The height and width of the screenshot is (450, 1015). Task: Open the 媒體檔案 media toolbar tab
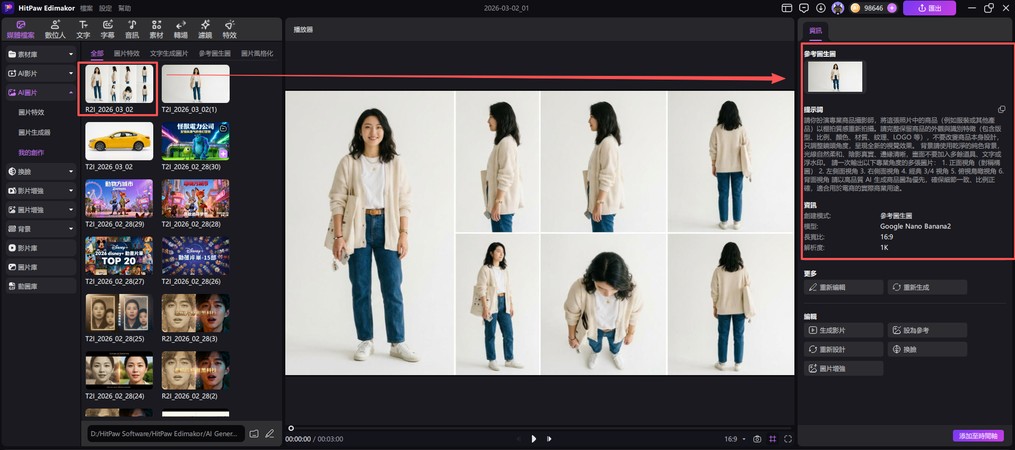pyautogui.click(x=21, y=29)
